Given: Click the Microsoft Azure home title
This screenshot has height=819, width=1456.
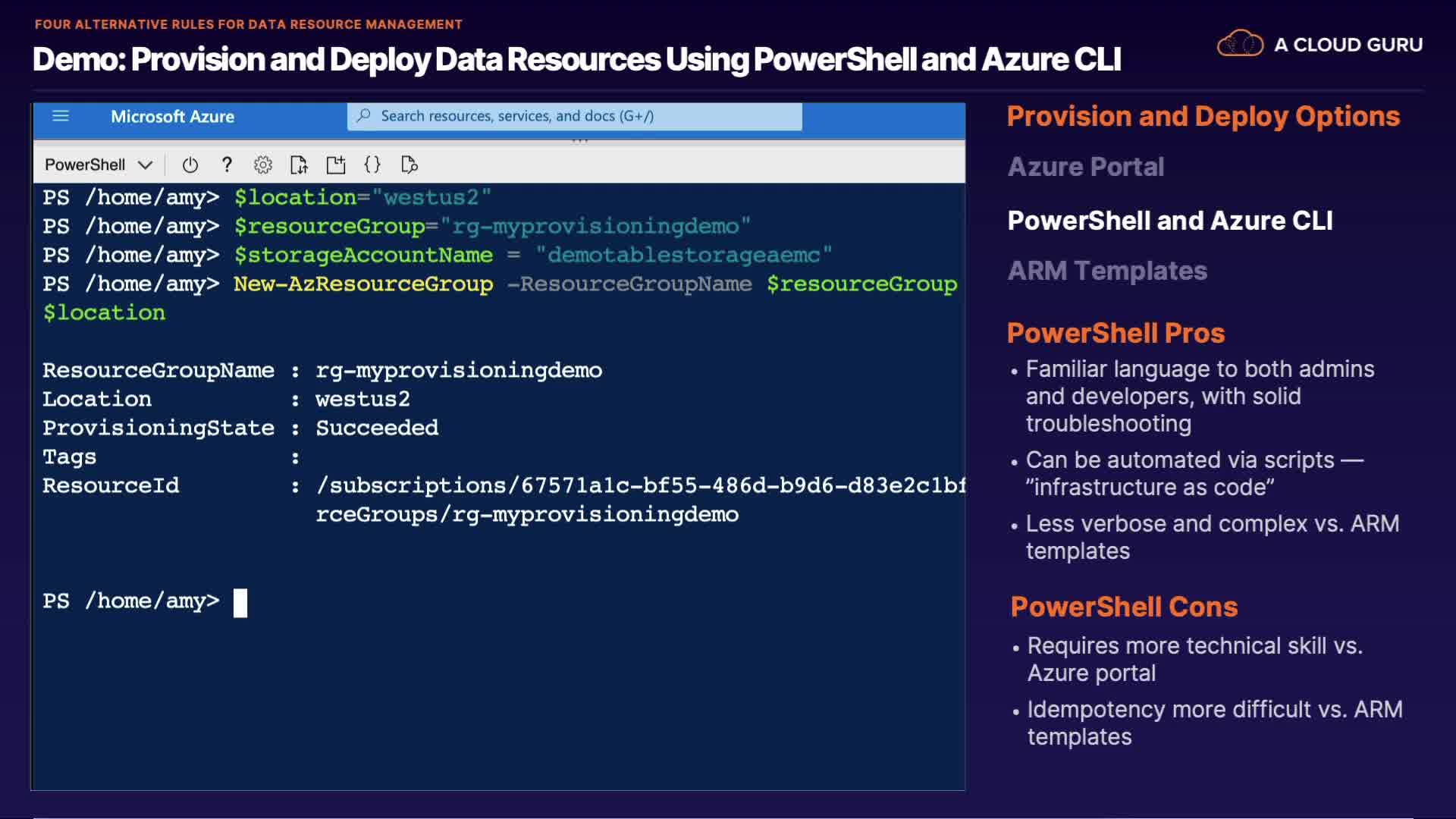Looking at the screenshot, I should tap(172, 116).
